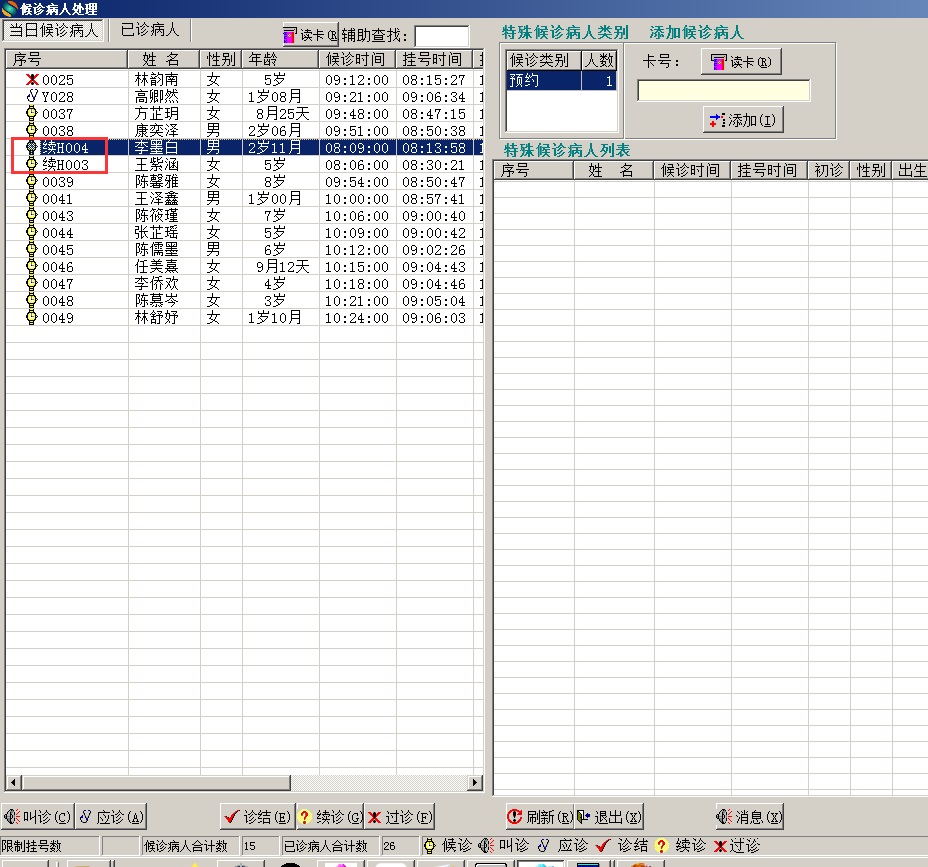Image resolution: width=928 pixels, height=867 pixels.
Task: Select patient 林舒妤
Action: point(156,318)
